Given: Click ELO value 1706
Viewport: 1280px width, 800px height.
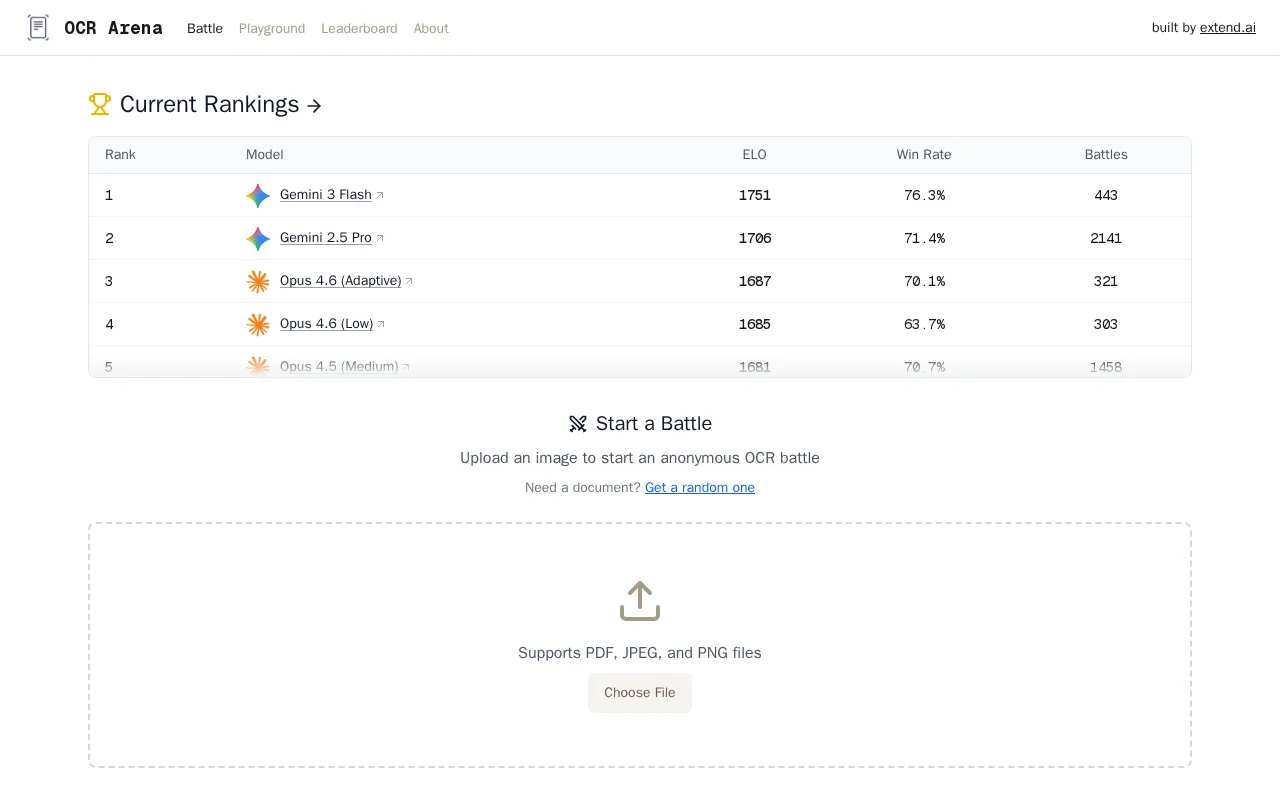Looking at the screenshot, I should (x=755, y=238).
